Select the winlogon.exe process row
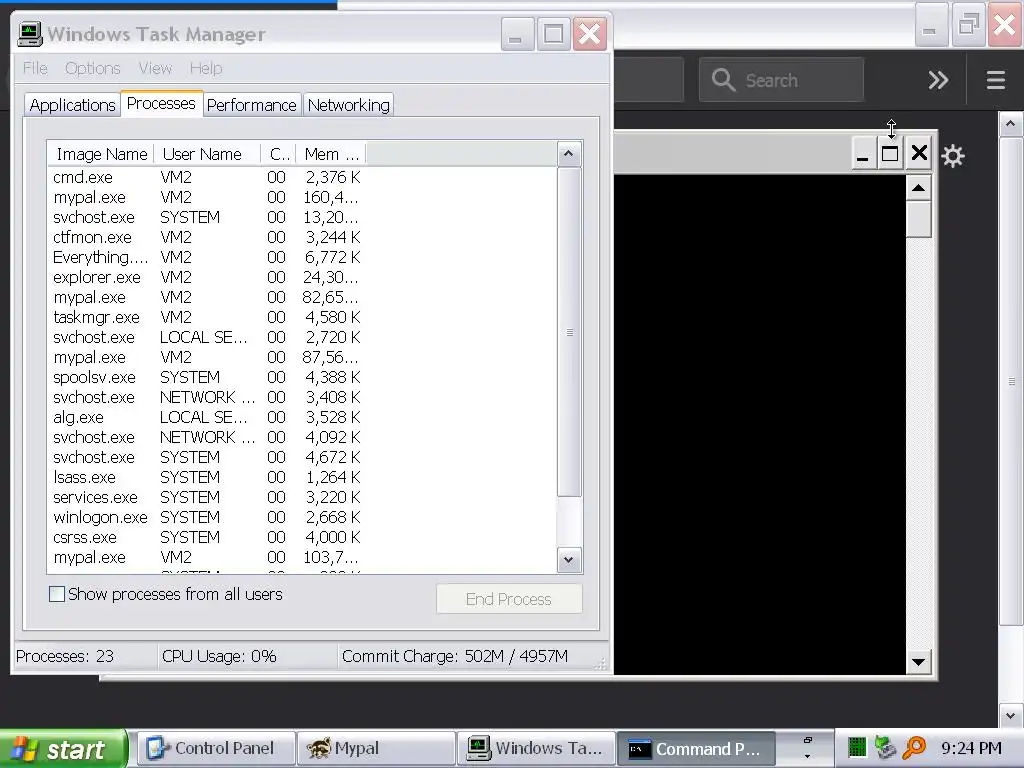 (207, 517)
